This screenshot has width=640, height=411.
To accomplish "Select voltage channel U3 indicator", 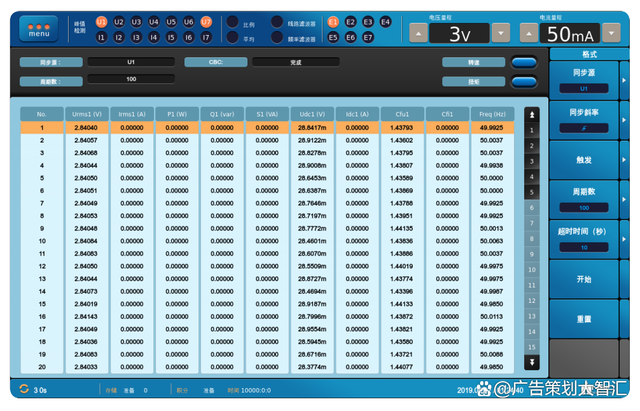I will coord(136,22).
